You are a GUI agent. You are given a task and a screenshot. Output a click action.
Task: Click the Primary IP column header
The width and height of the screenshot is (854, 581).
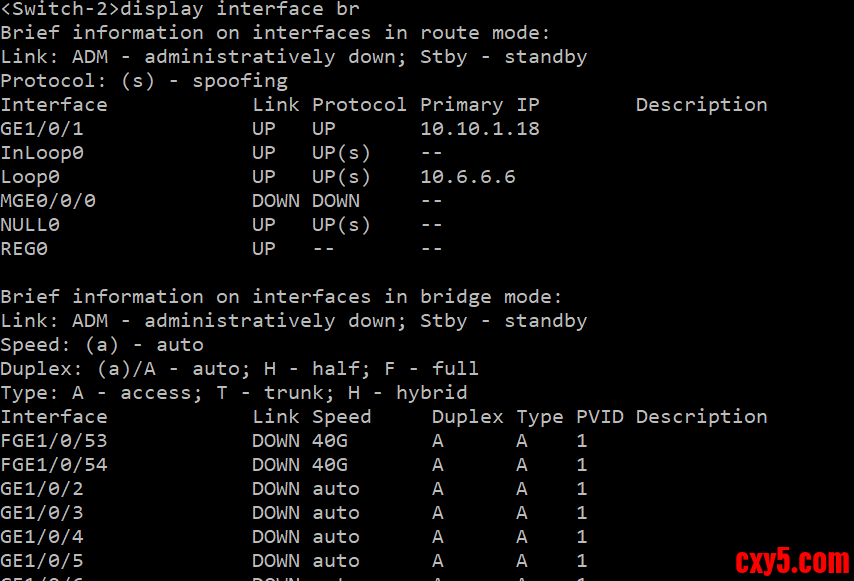[480, 105]
